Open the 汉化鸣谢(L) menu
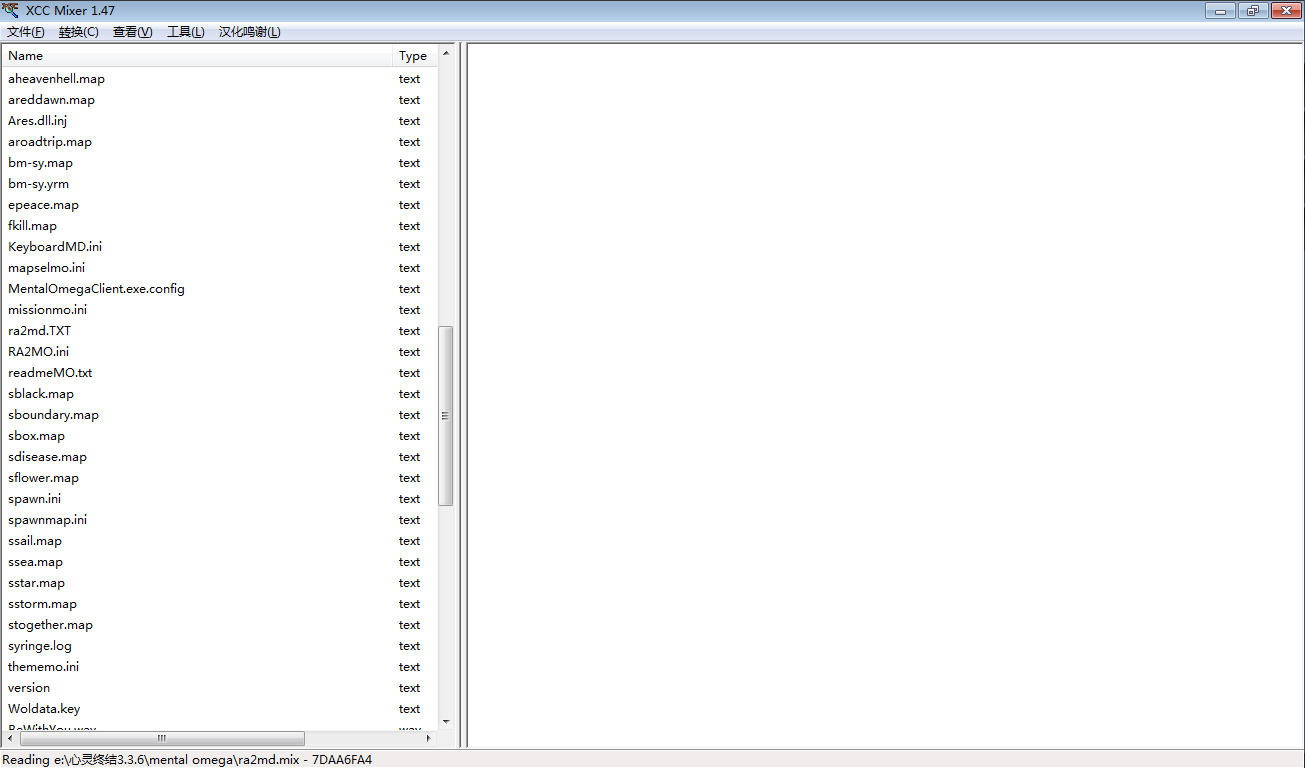This screenshot has height=768, width=1305. [x=250, y=32]
